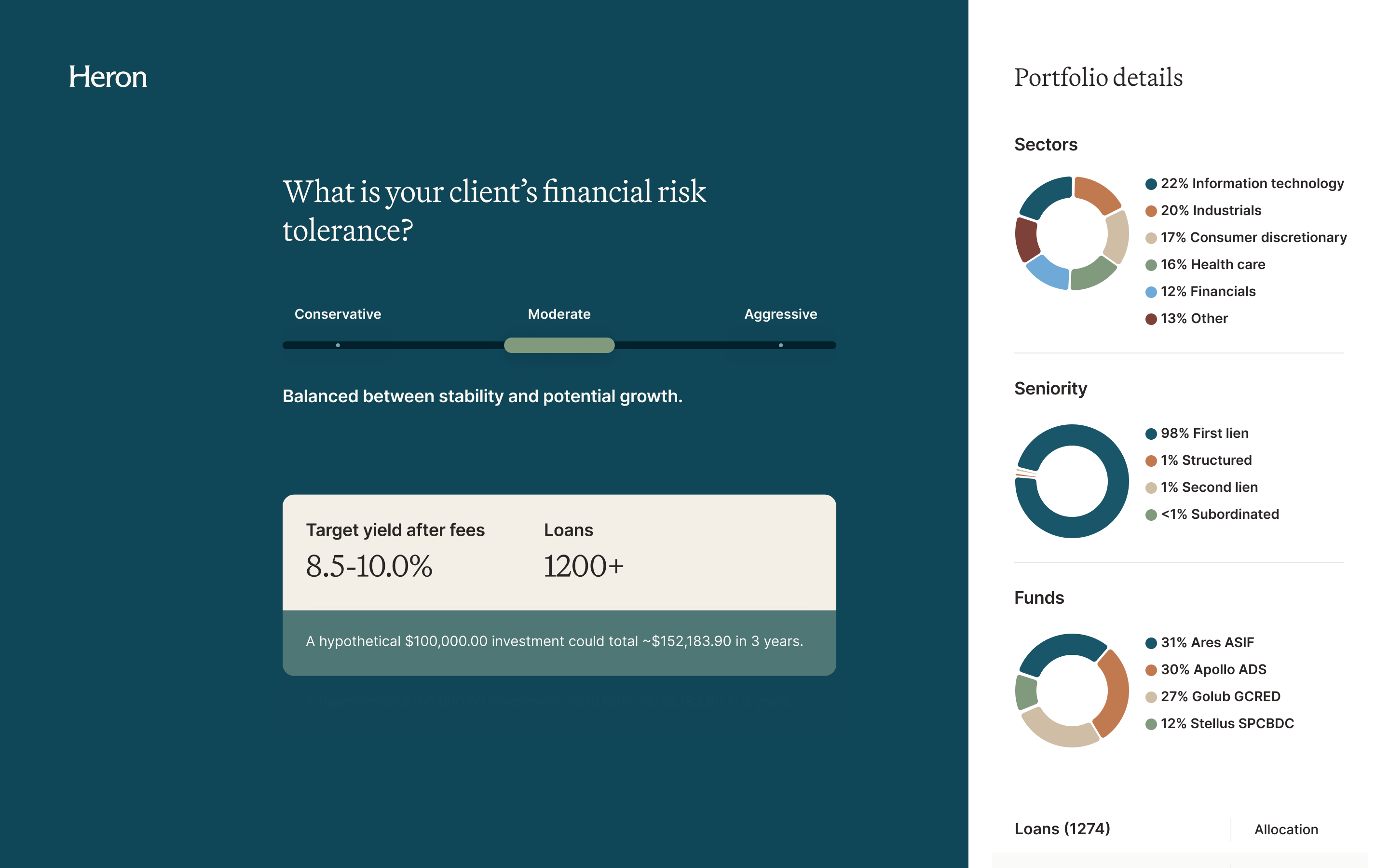Screen dimensions: 1389x868
Task: Expand the Portfolio details panel
Action: [1097, 77]
